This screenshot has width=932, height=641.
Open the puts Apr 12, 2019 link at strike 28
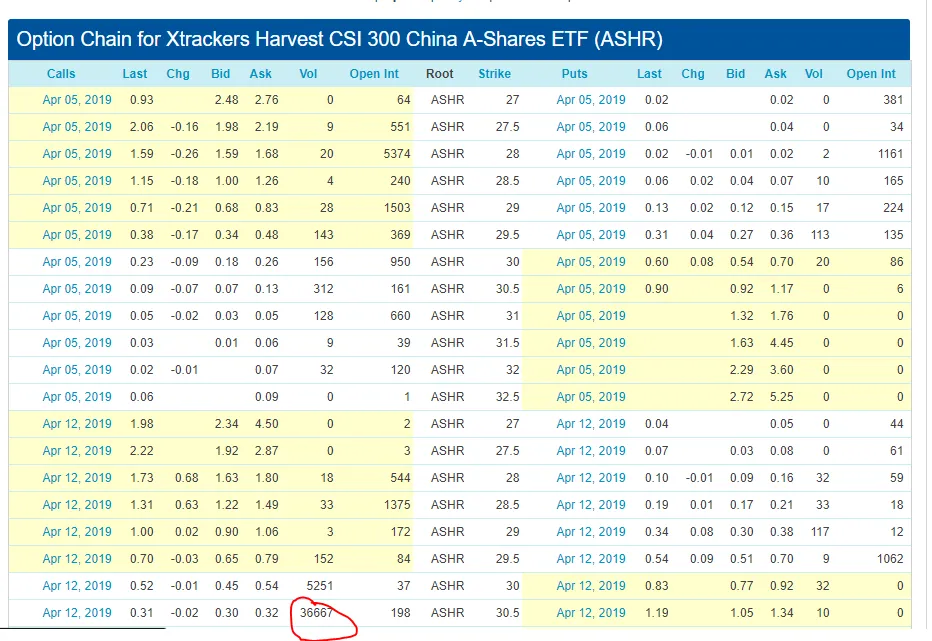tap(591, 478)
